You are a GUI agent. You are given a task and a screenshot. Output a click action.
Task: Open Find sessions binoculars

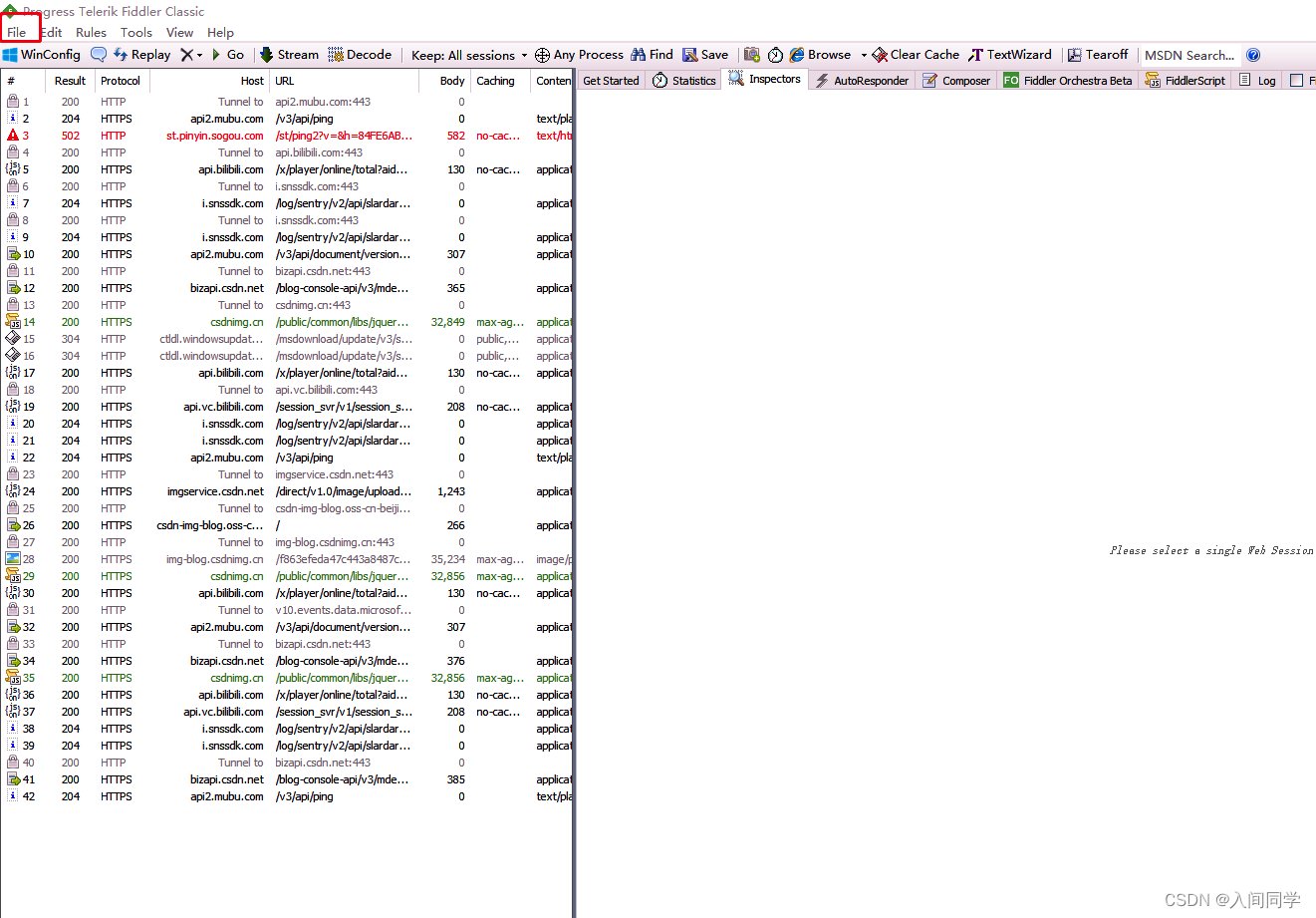(x=653, y=55)
